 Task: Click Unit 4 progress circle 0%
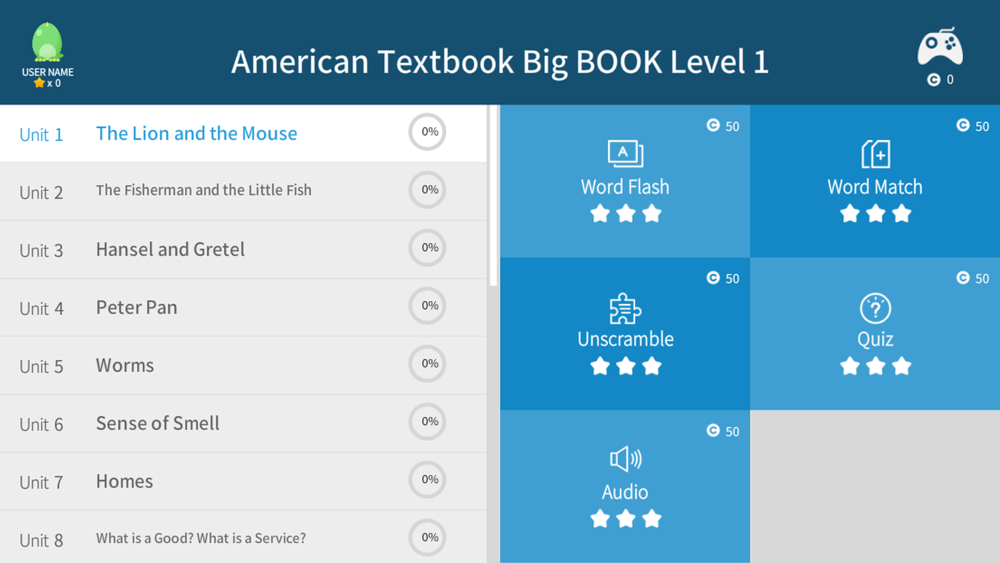[427, 306]
